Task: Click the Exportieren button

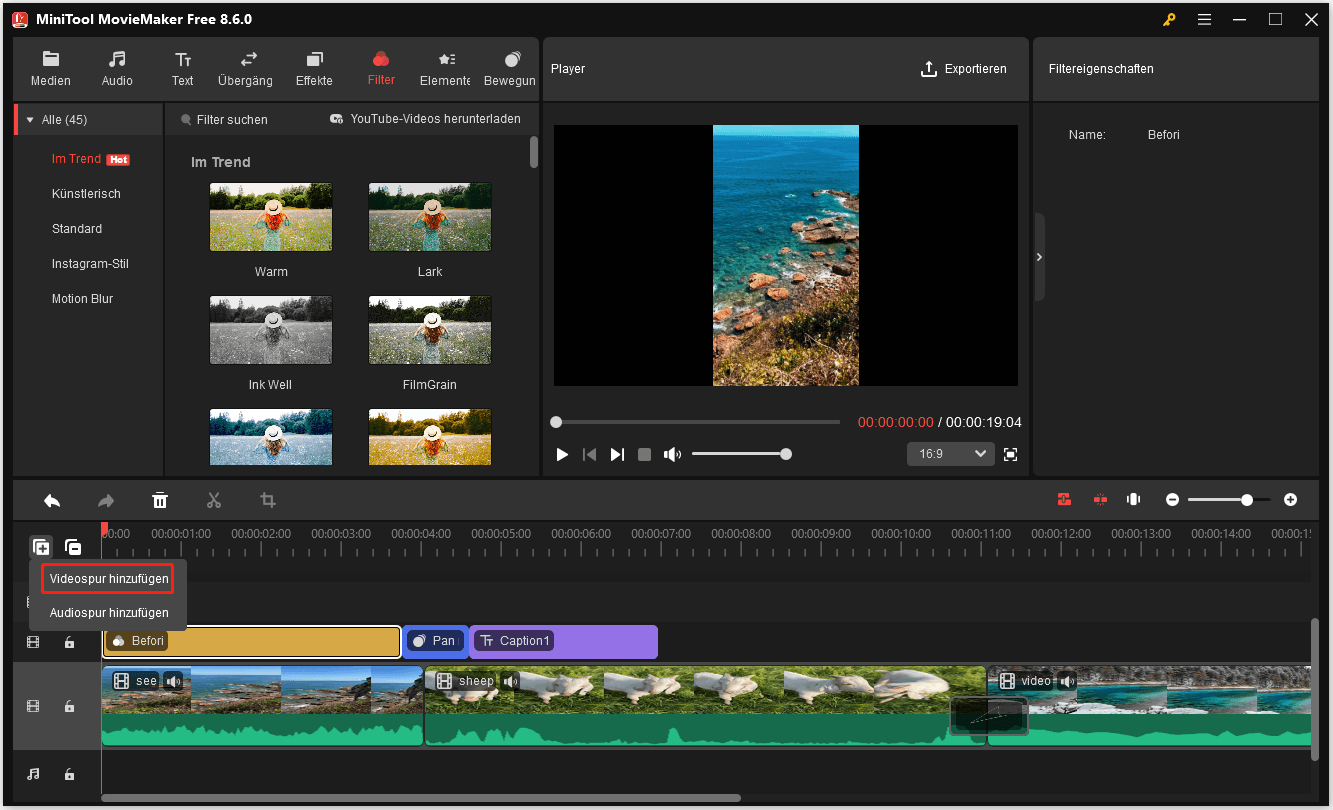Action: tap(964, 68)
